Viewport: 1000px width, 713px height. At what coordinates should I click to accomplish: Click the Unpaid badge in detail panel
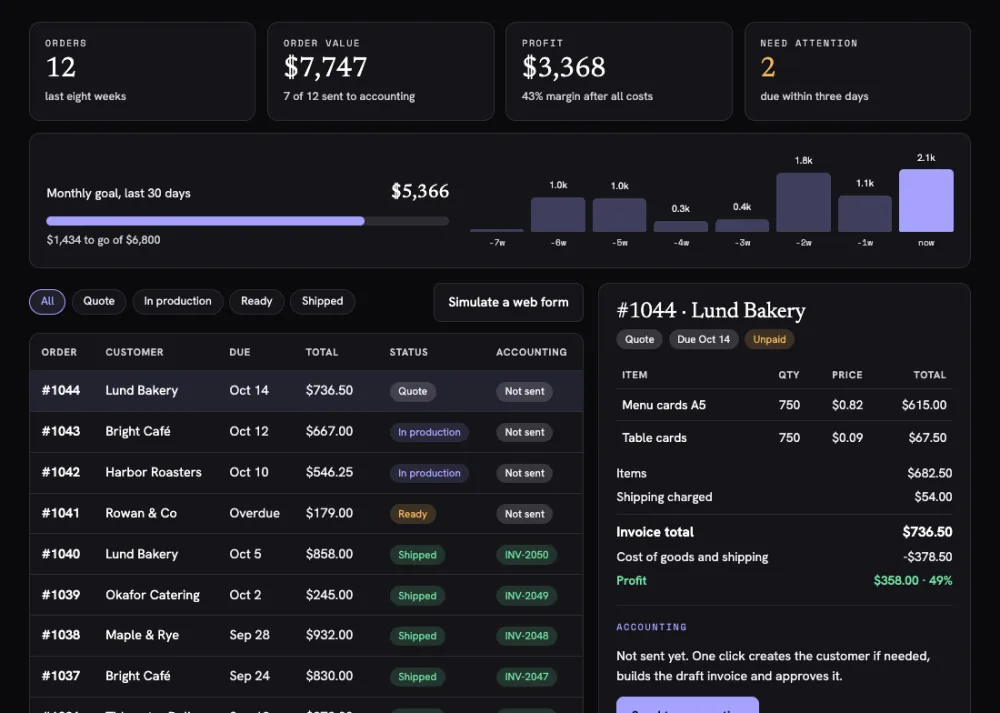(769, 339)
